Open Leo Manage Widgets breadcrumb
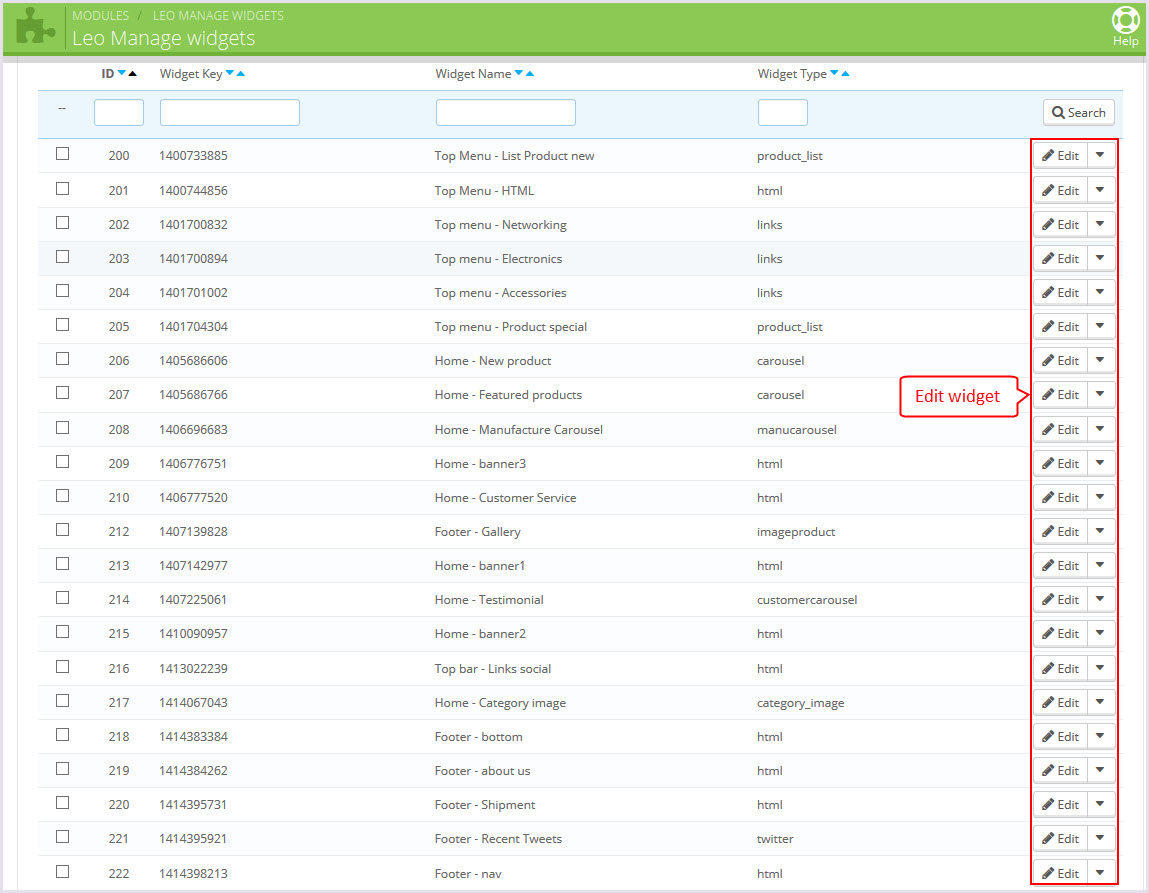 click(x=218, y=16)
